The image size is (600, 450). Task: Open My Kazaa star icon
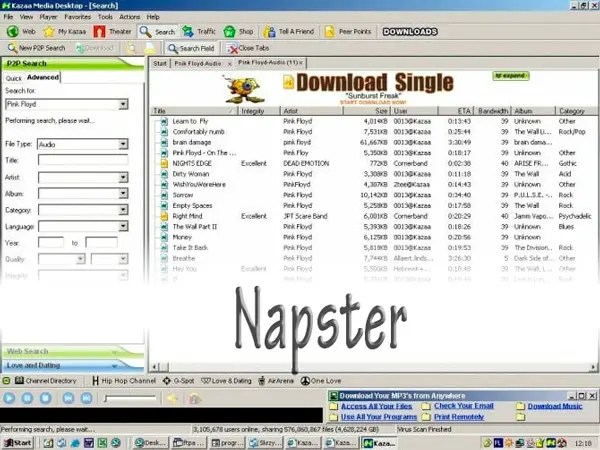(49, 31)
